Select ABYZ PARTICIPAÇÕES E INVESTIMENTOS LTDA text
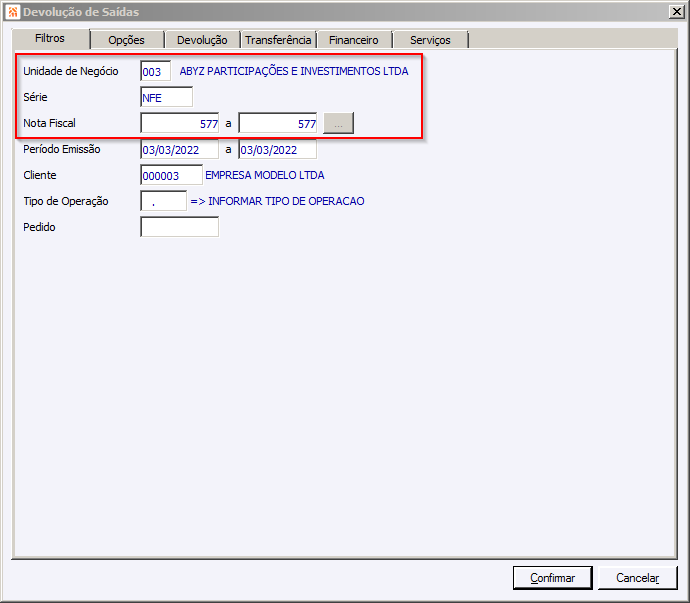The image size is (690, 603). point(294,71)
